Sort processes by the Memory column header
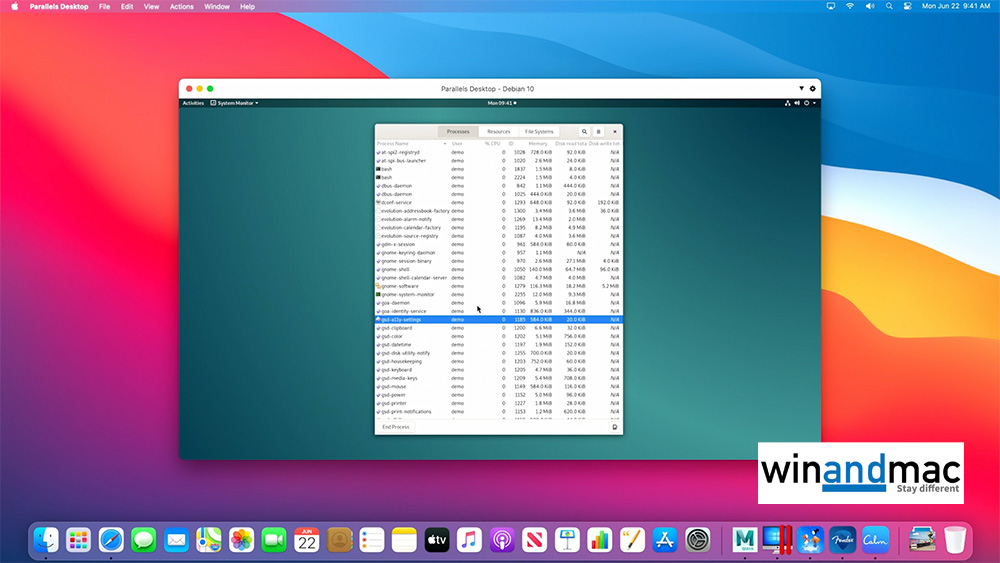 539,144
